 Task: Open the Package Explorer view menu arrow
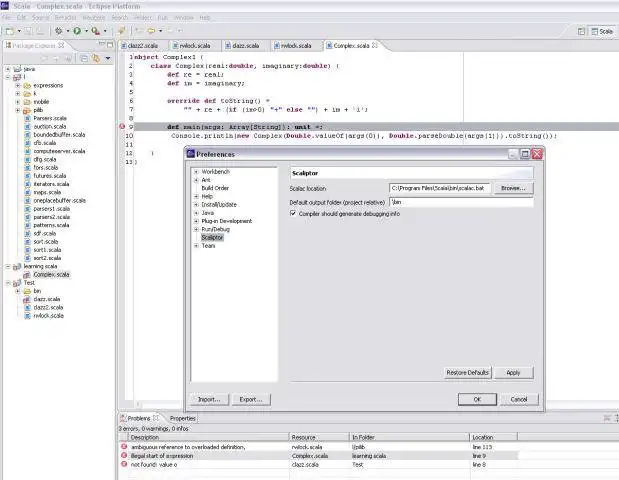108,58
